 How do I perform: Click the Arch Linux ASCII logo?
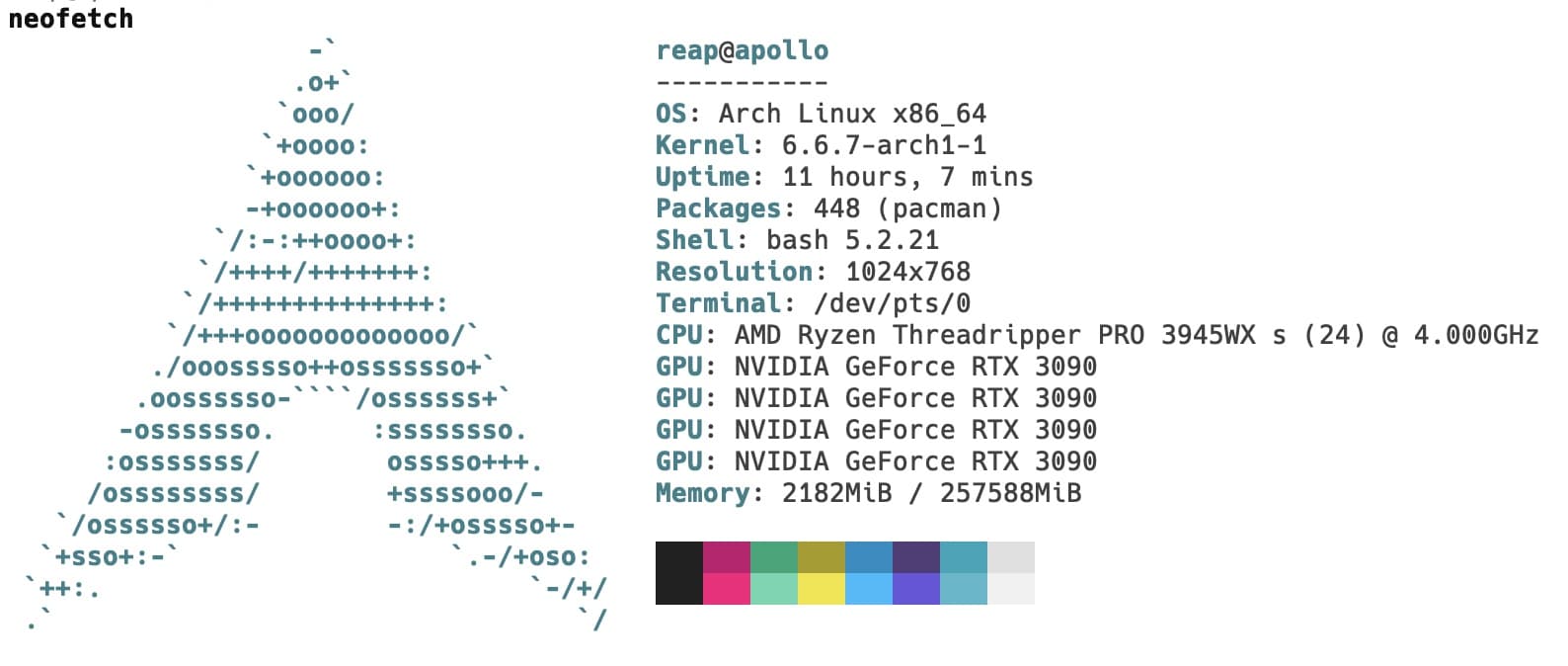click(x=316, y=336)
